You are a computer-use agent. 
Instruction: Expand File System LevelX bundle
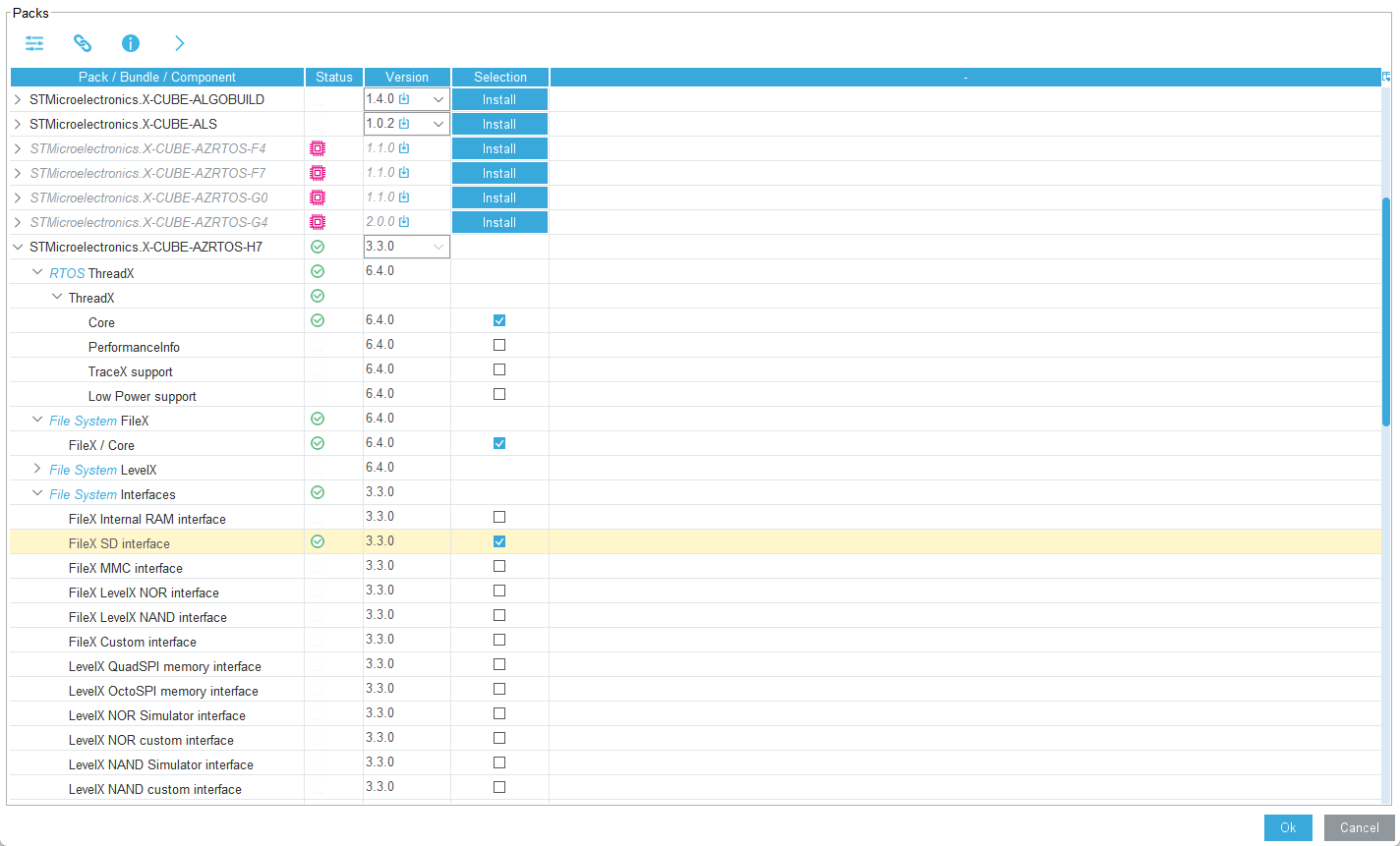(37, 468)
